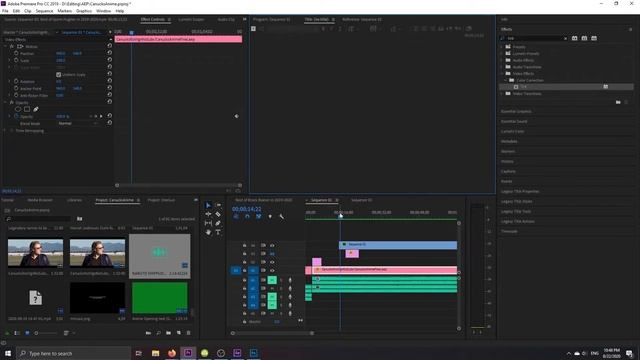Select the Track Select Forward tool
The width and height of the screenshot is (640, 360).
[x=218, y=205]
